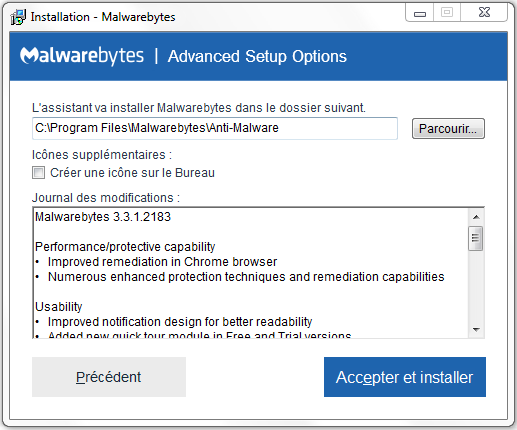
Task: Click the "Usability" heading in changelog
Action: 59,307
